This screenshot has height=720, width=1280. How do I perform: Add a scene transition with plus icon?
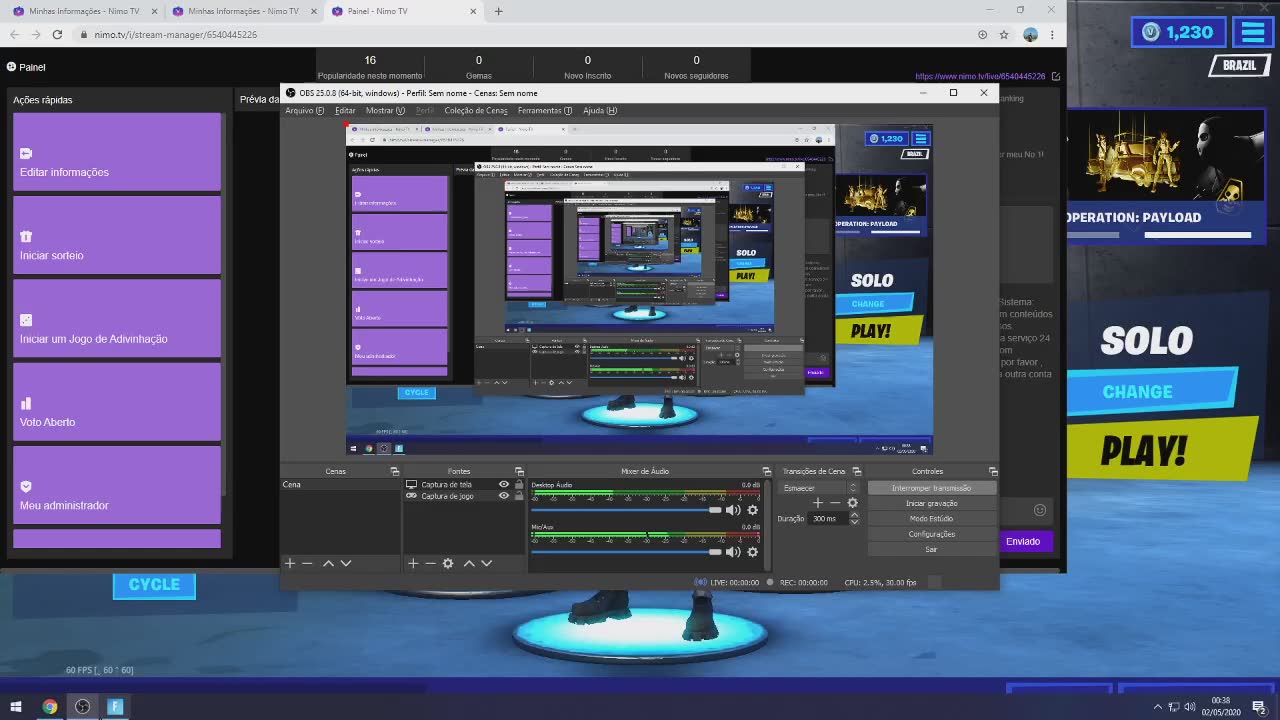(x=817, y=503)
